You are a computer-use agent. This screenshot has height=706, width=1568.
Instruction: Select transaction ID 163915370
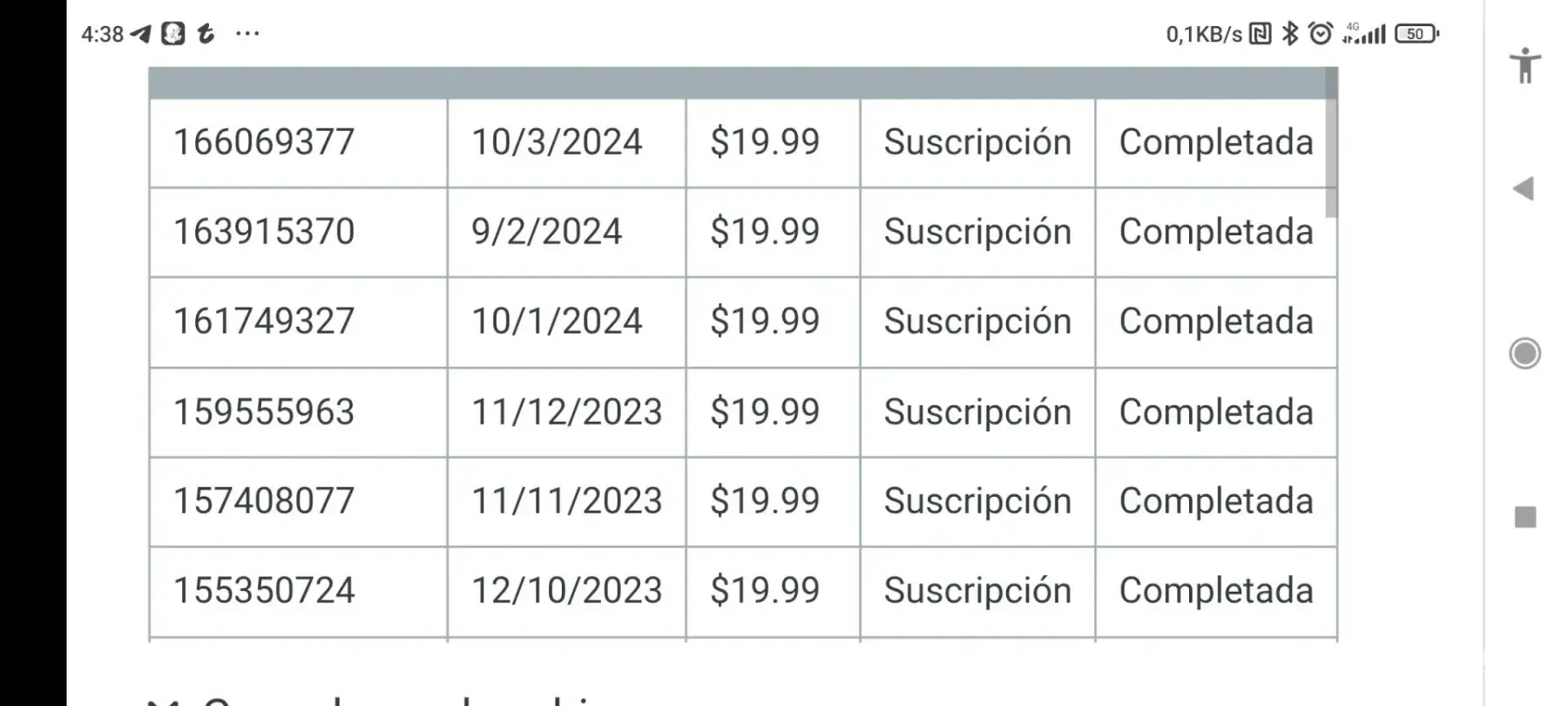pos(264,232)
